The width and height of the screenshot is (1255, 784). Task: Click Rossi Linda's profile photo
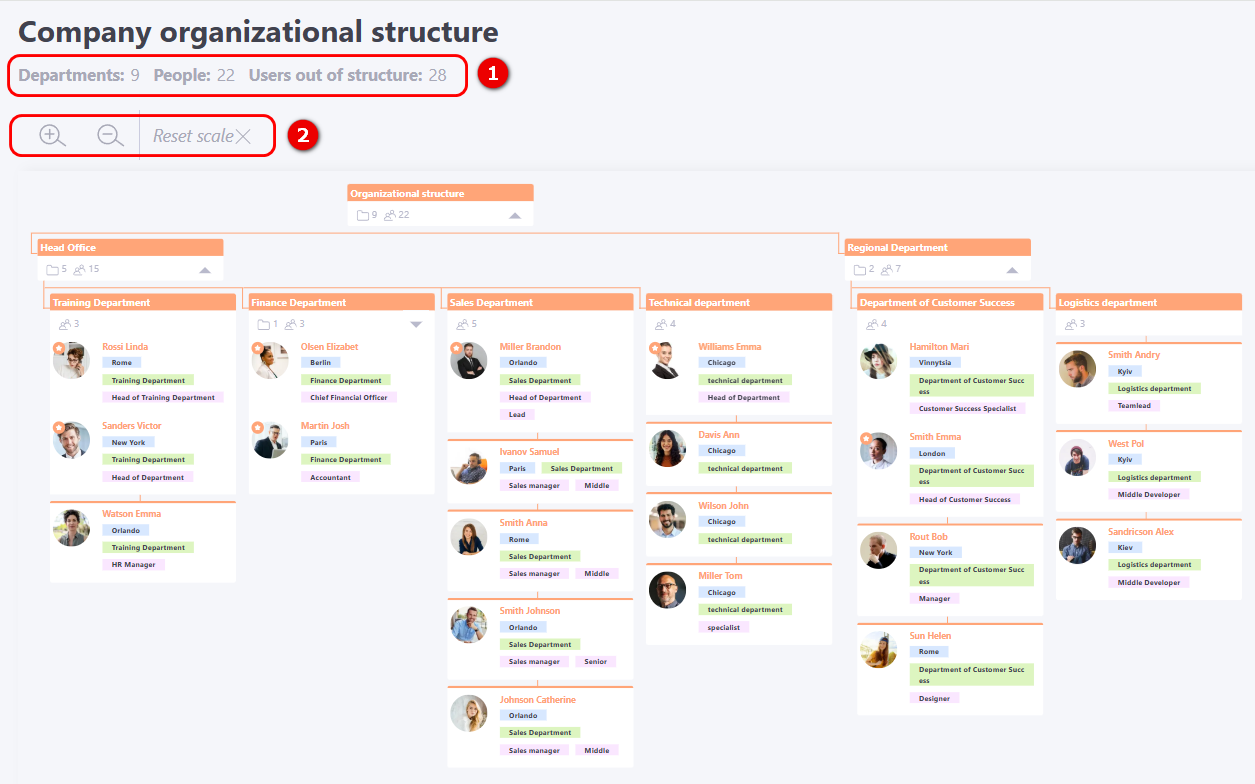71,361
